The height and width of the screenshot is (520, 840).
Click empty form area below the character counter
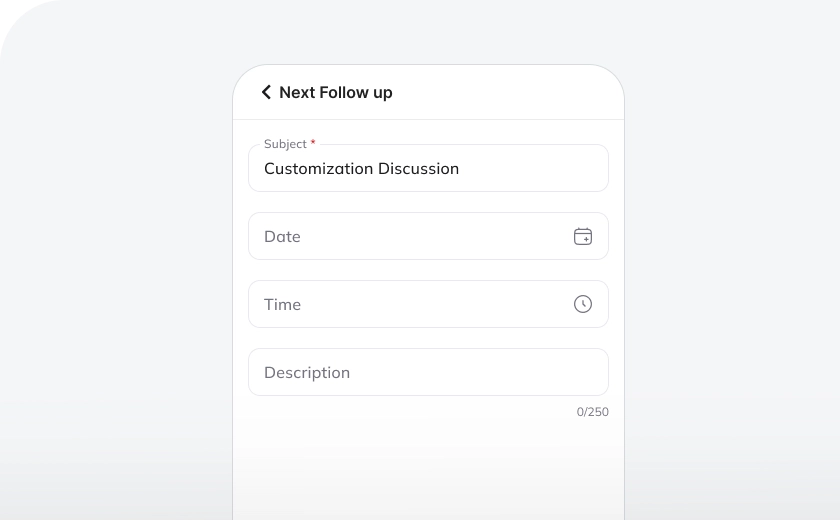(428, 465)
